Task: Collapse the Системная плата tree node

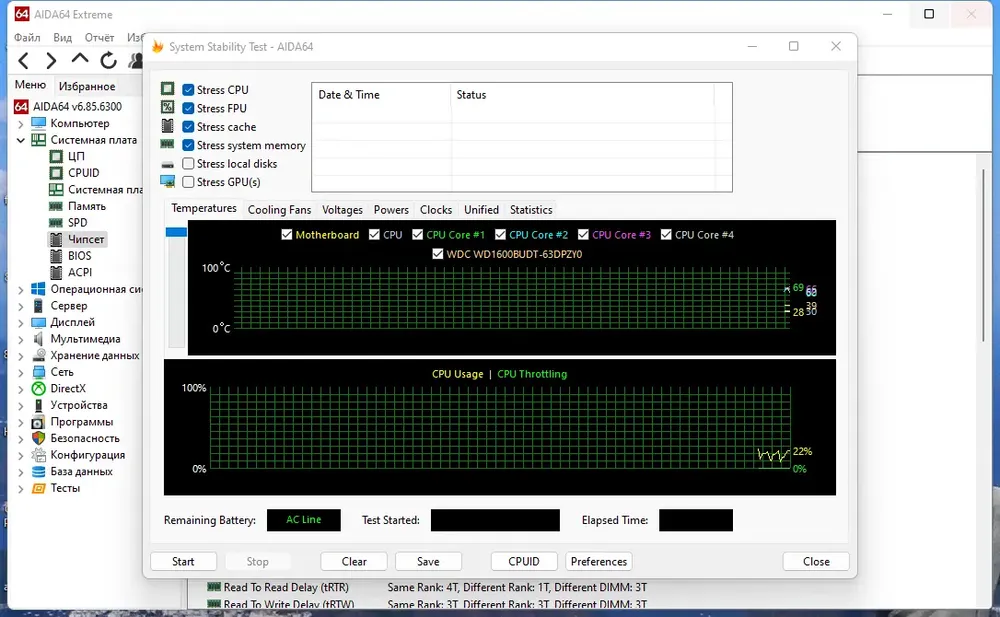Action: click(x=20, y=140)
